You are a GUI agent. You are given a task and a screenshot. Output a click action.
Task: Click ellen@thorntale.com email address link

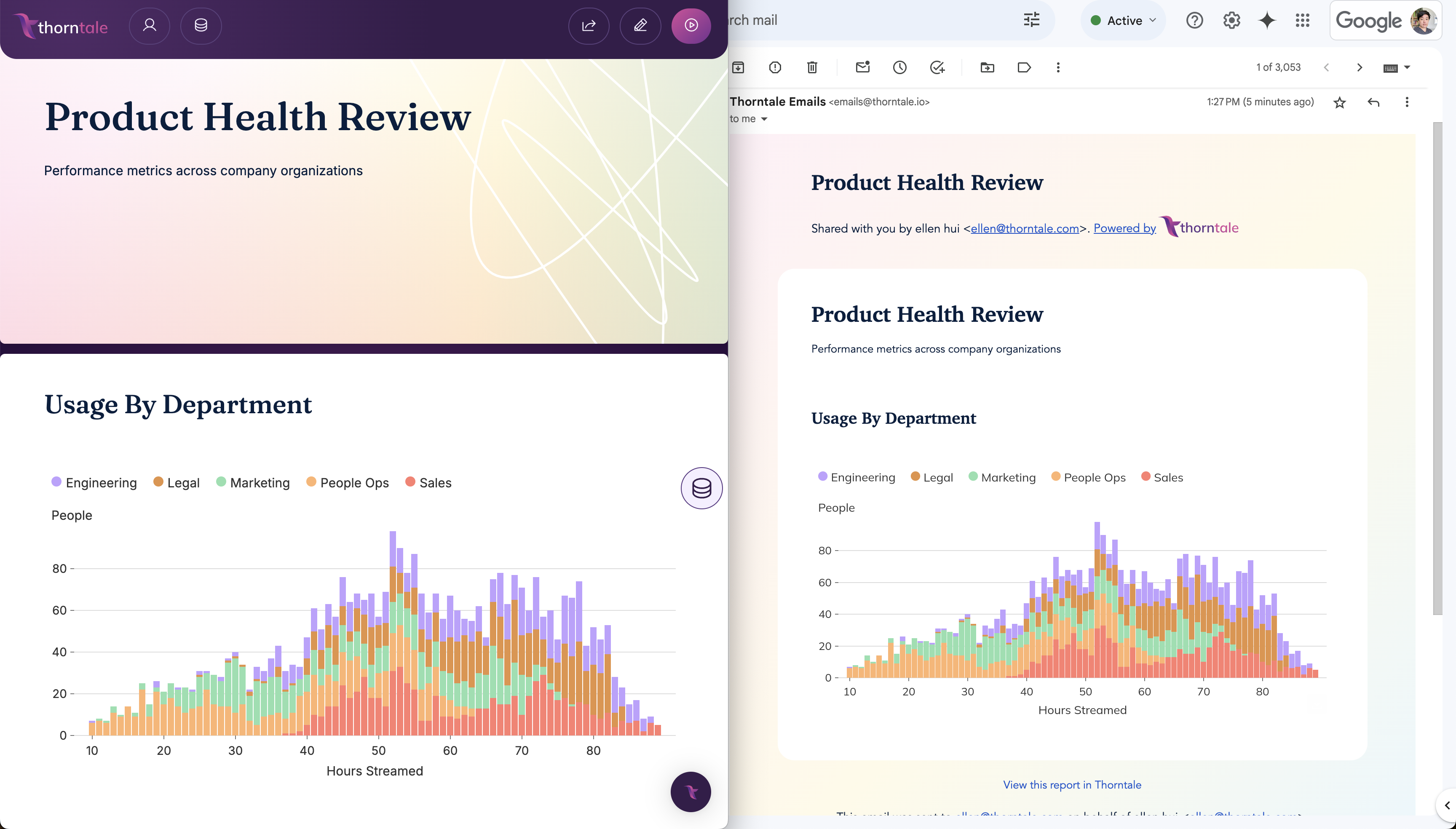[x=1024, y=228]
